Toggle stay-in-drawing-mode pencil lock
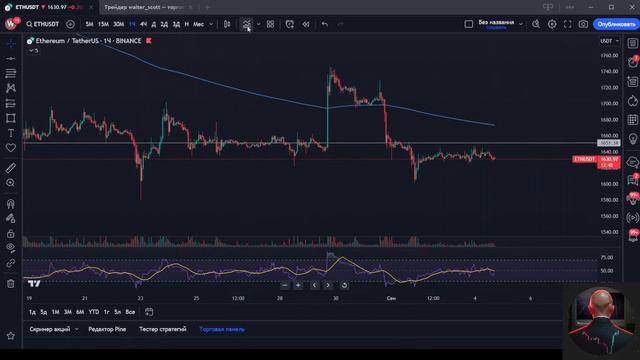 (11, 218)
